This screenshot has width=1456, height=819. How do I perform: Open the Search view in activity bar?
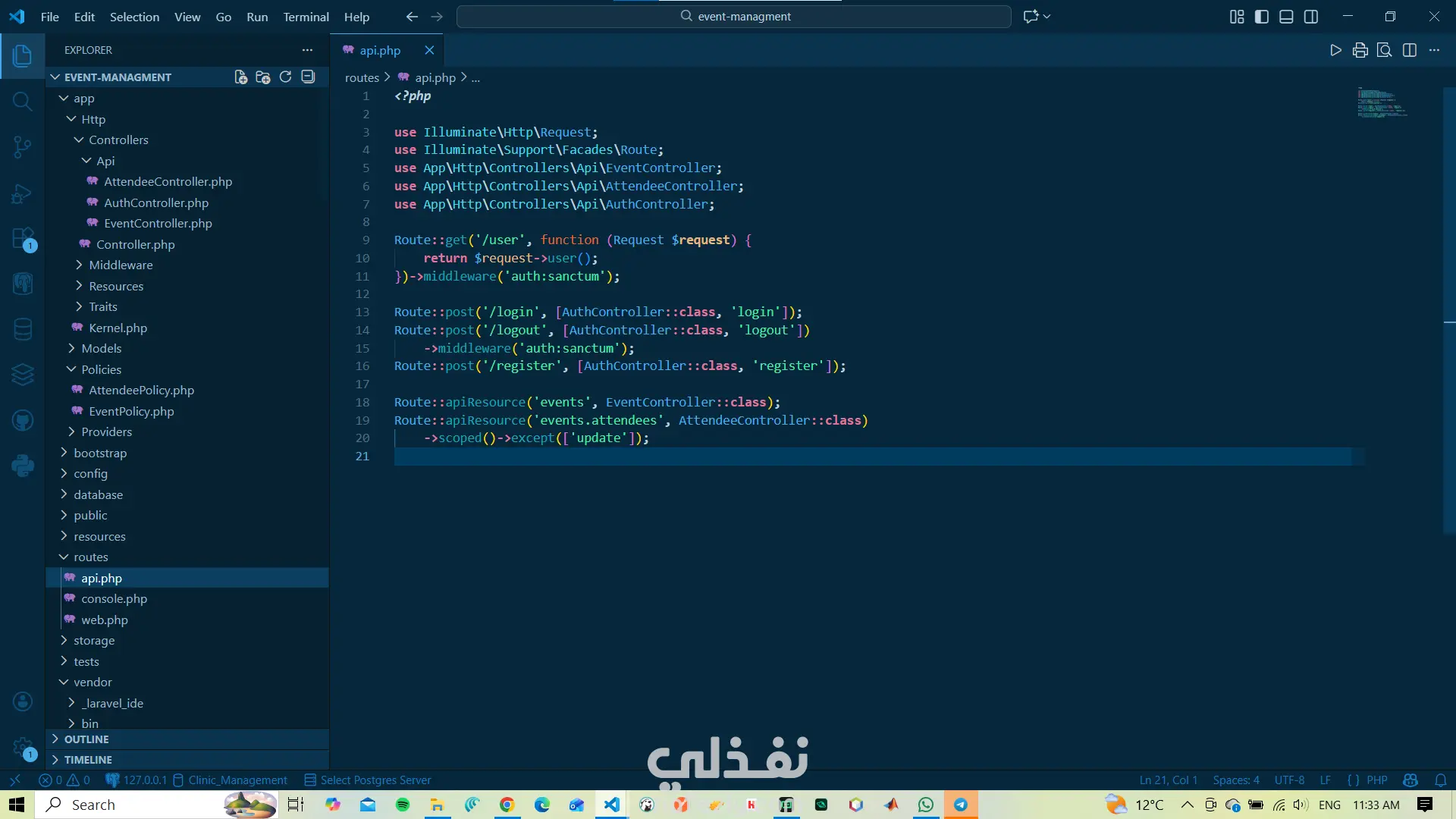[22, 101]
